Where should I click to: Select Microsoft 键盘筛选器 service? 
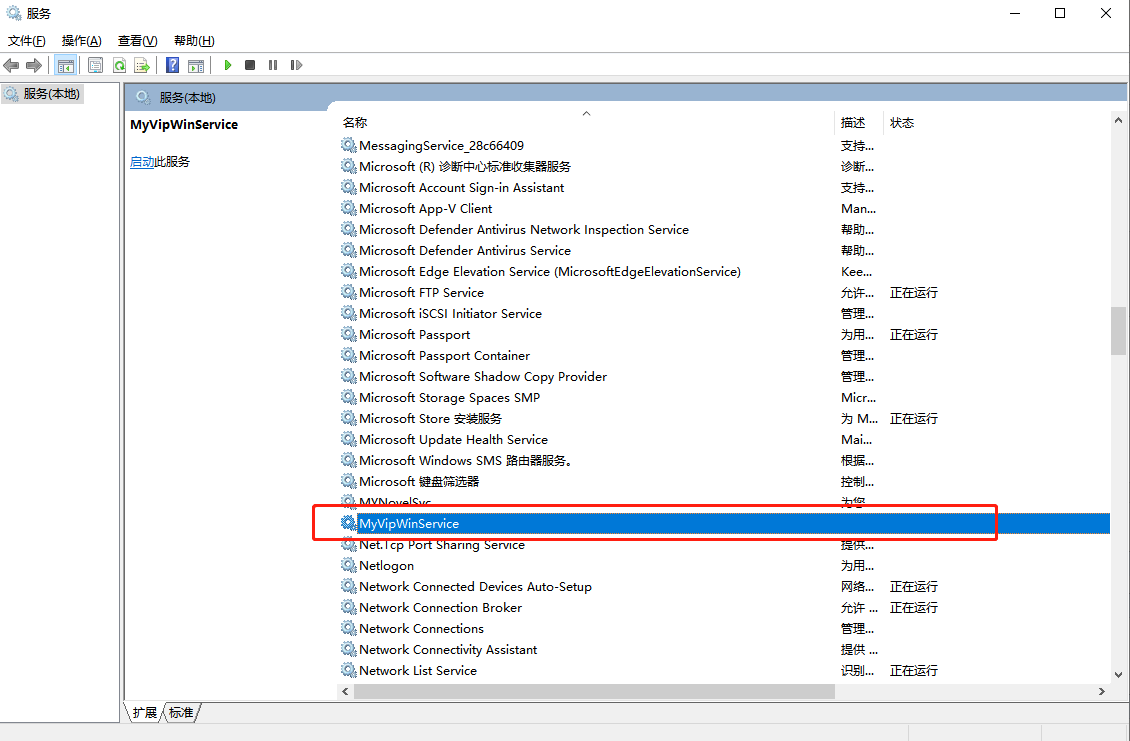point(724,482)
